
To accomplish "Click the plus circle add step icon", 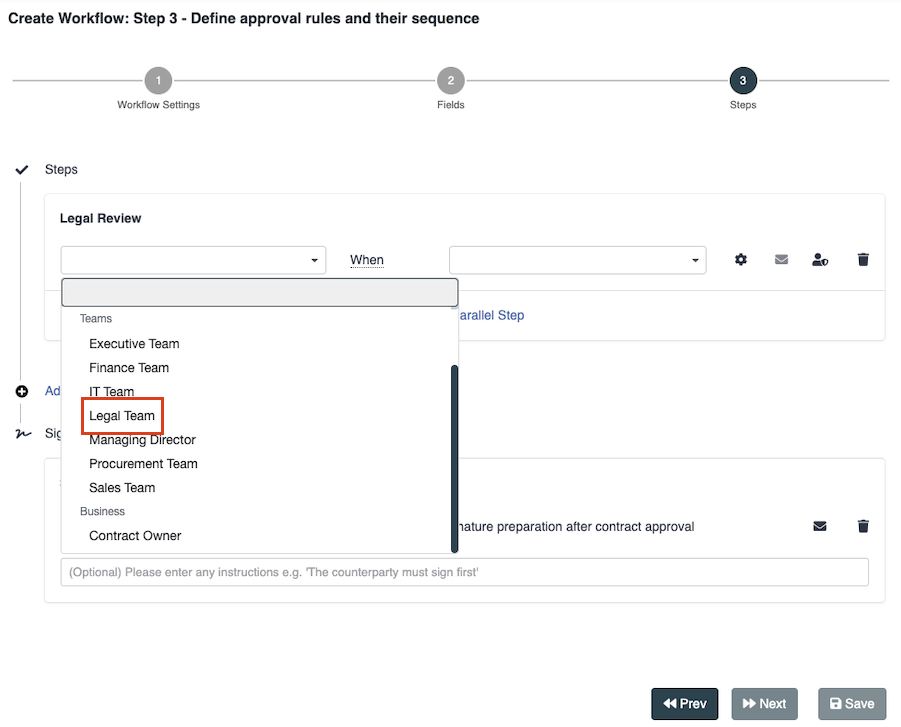I will pos(22,391).
